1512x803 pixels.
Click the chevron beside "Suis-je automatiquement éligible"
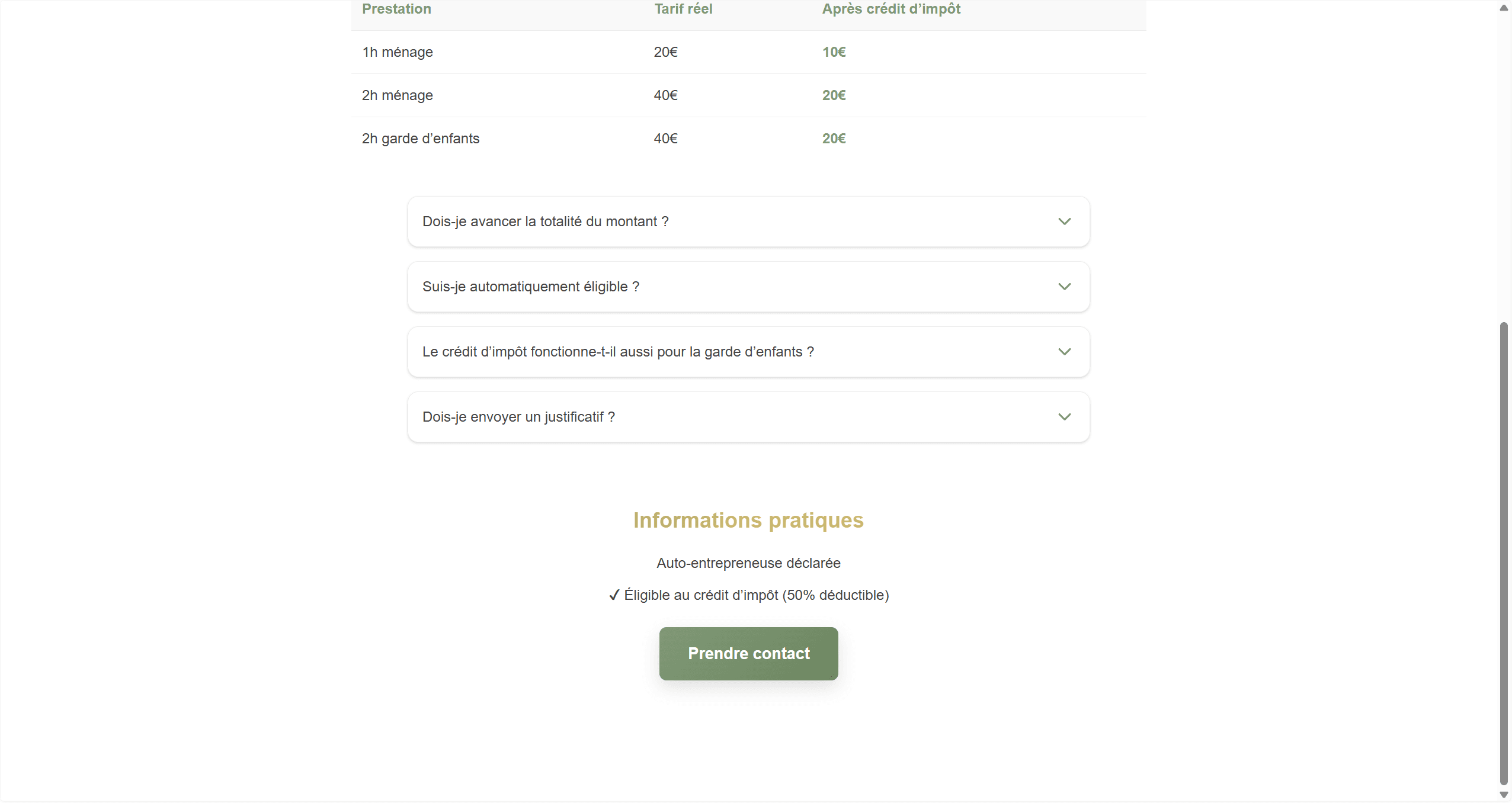(1064, 287)
